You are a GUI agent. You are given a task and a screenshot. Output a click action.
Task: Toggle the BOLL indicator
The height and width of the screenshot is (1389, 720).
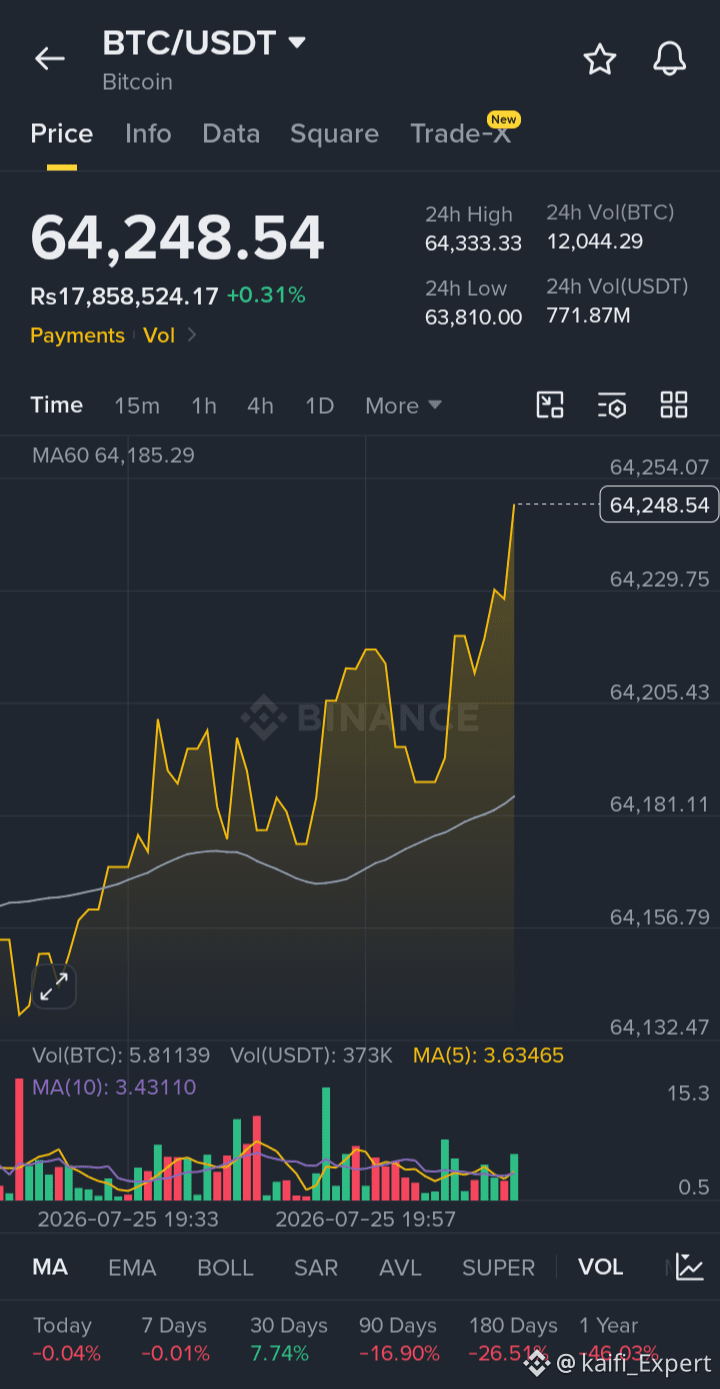(x=225, y=1267)
